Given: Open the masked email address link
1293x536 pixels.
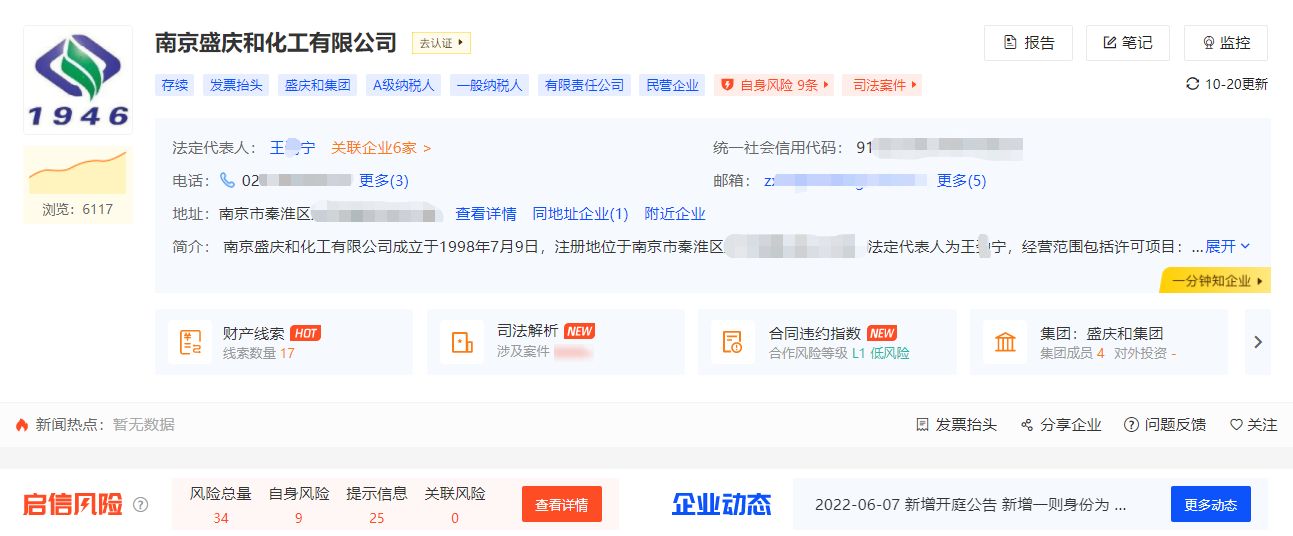Looking at the screenshot, I should coord(844,181).
